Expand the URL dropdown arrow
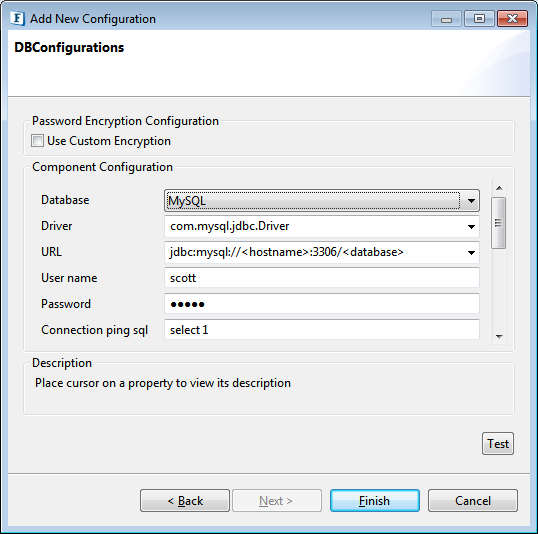Image resolution: width=538 pixels, height=534 pixels. click(x=471, y=253)
